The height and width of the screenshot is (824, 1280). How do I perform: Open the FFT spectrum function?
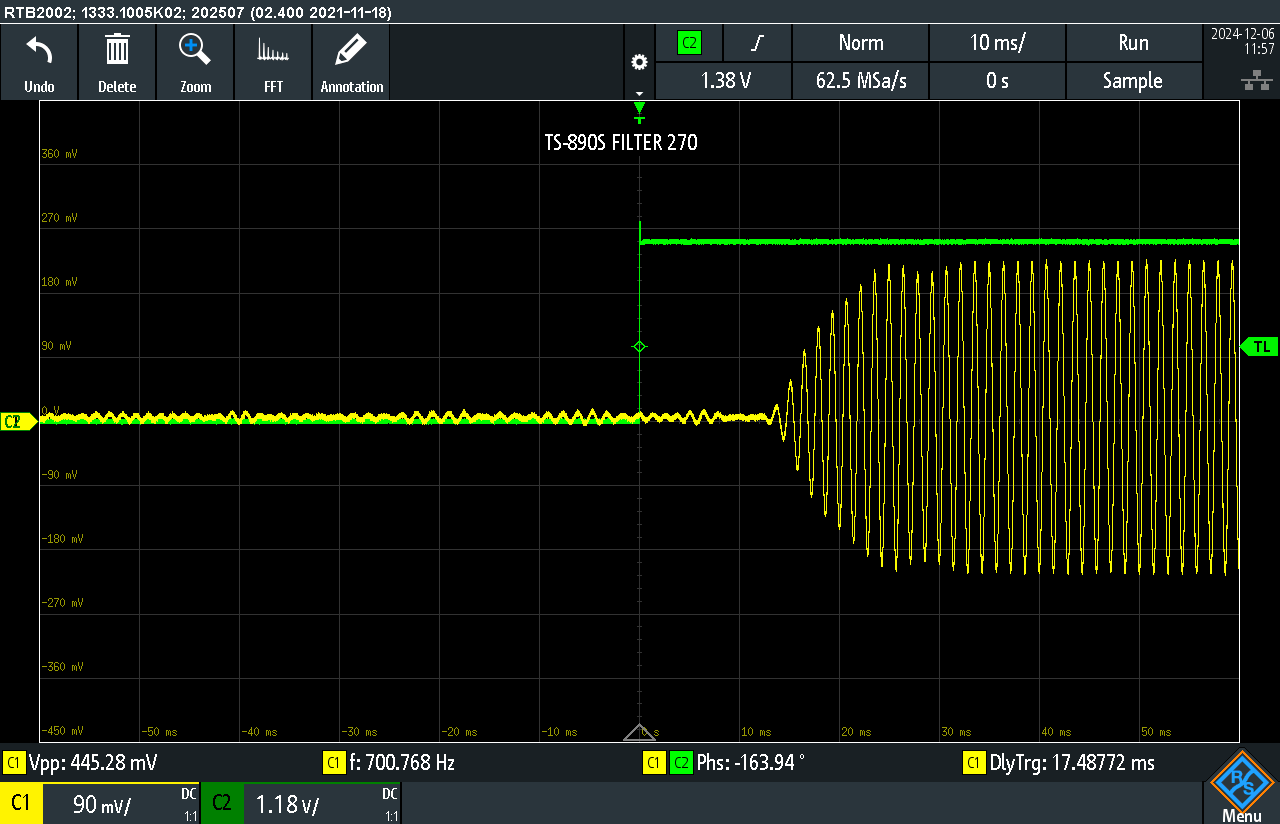coord(273,61)
